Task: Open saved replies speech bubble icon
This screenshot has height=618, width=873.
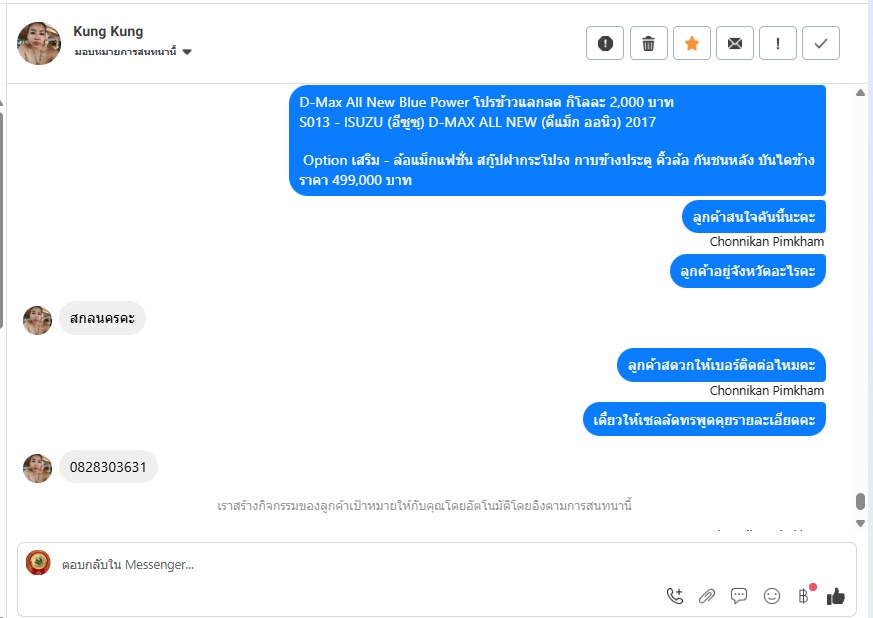Action: pos(739,596)
